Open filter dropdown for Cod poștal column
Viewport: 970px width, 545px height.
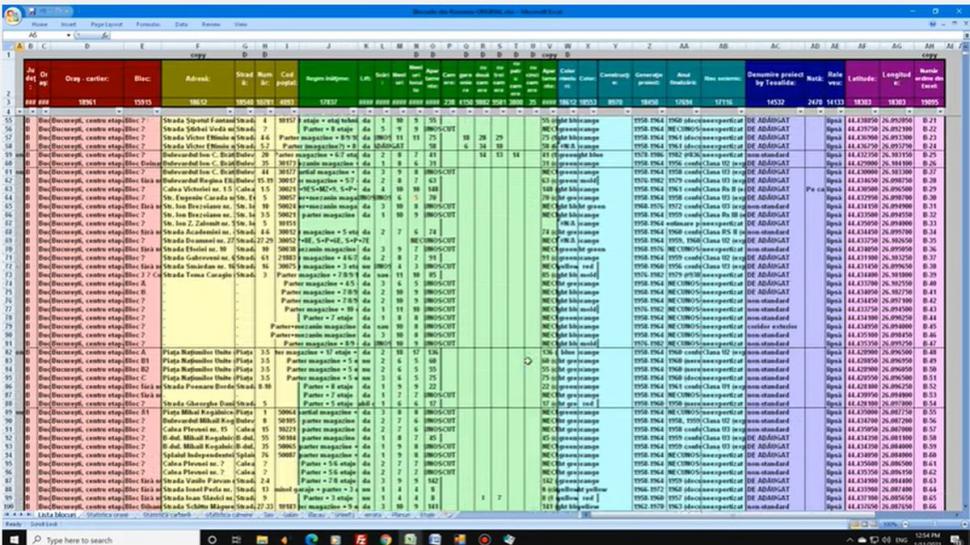pos(293,111)
